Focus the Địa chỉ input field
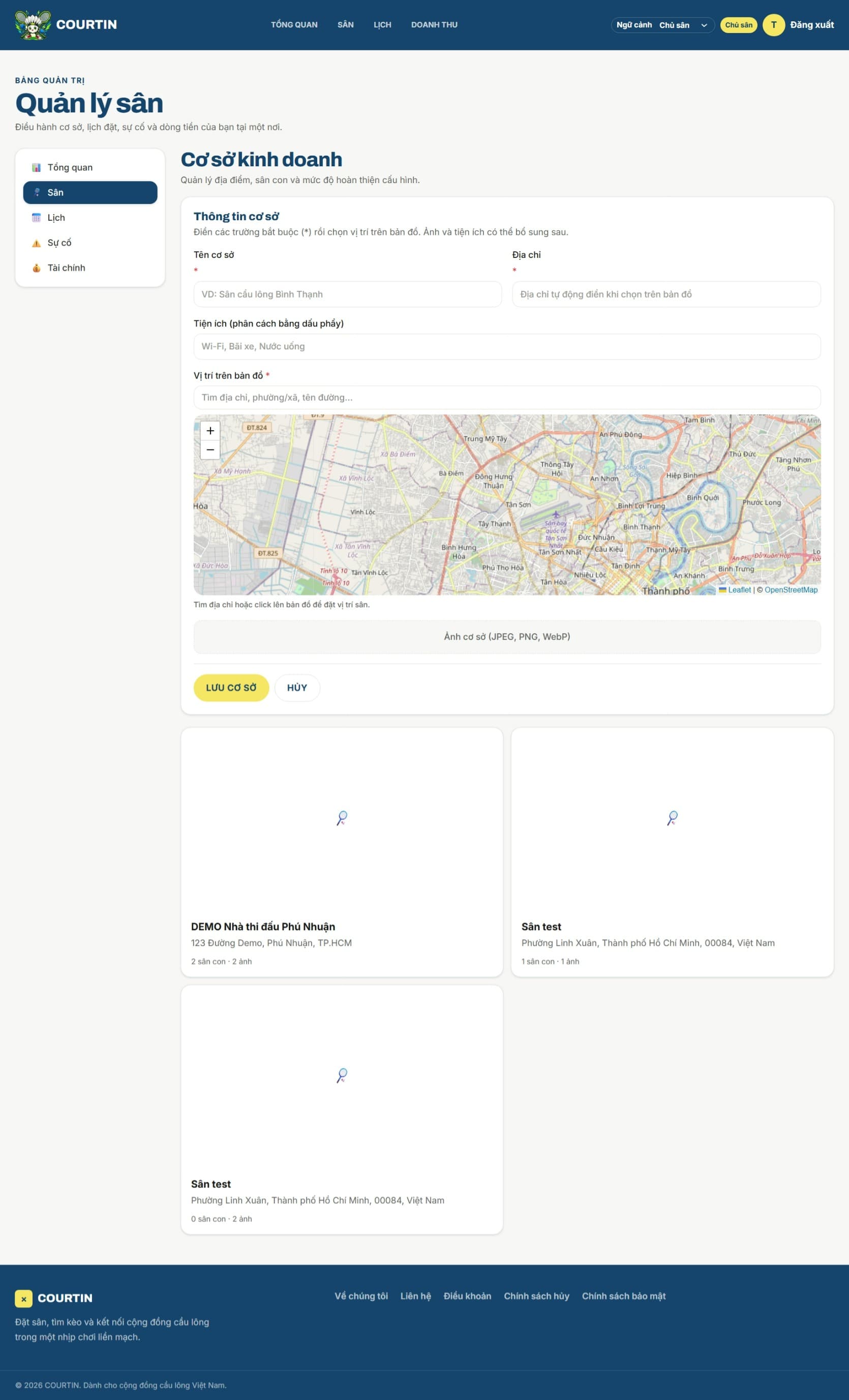 click(666, 294)
